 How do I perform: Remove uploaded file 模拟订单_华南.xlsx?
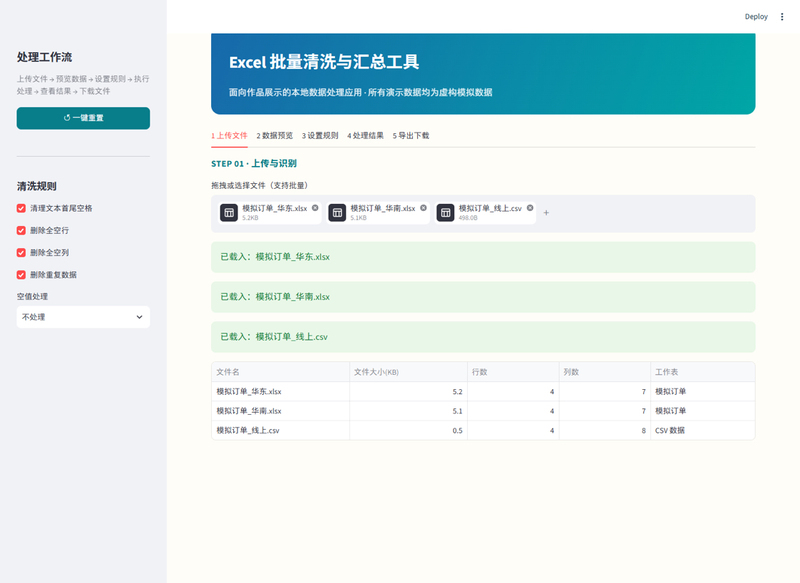[x=423, y=208]
